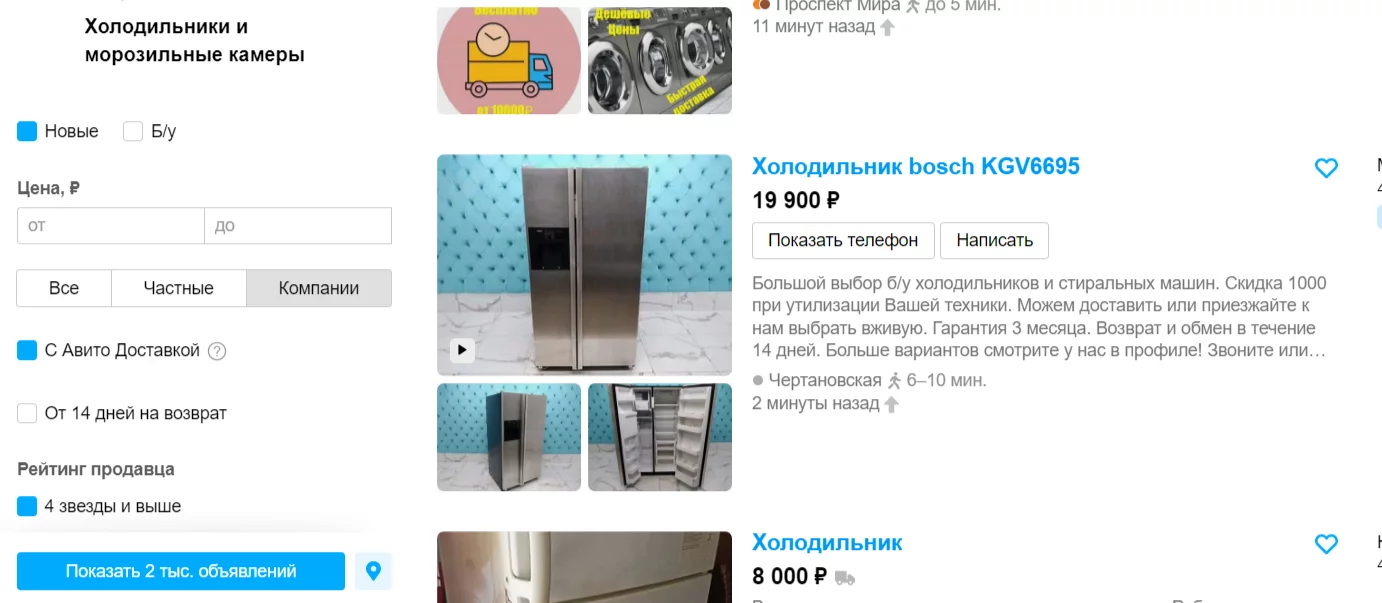Select the Все seller tab
Viewport: 1382px width, 603px height.
64,288
